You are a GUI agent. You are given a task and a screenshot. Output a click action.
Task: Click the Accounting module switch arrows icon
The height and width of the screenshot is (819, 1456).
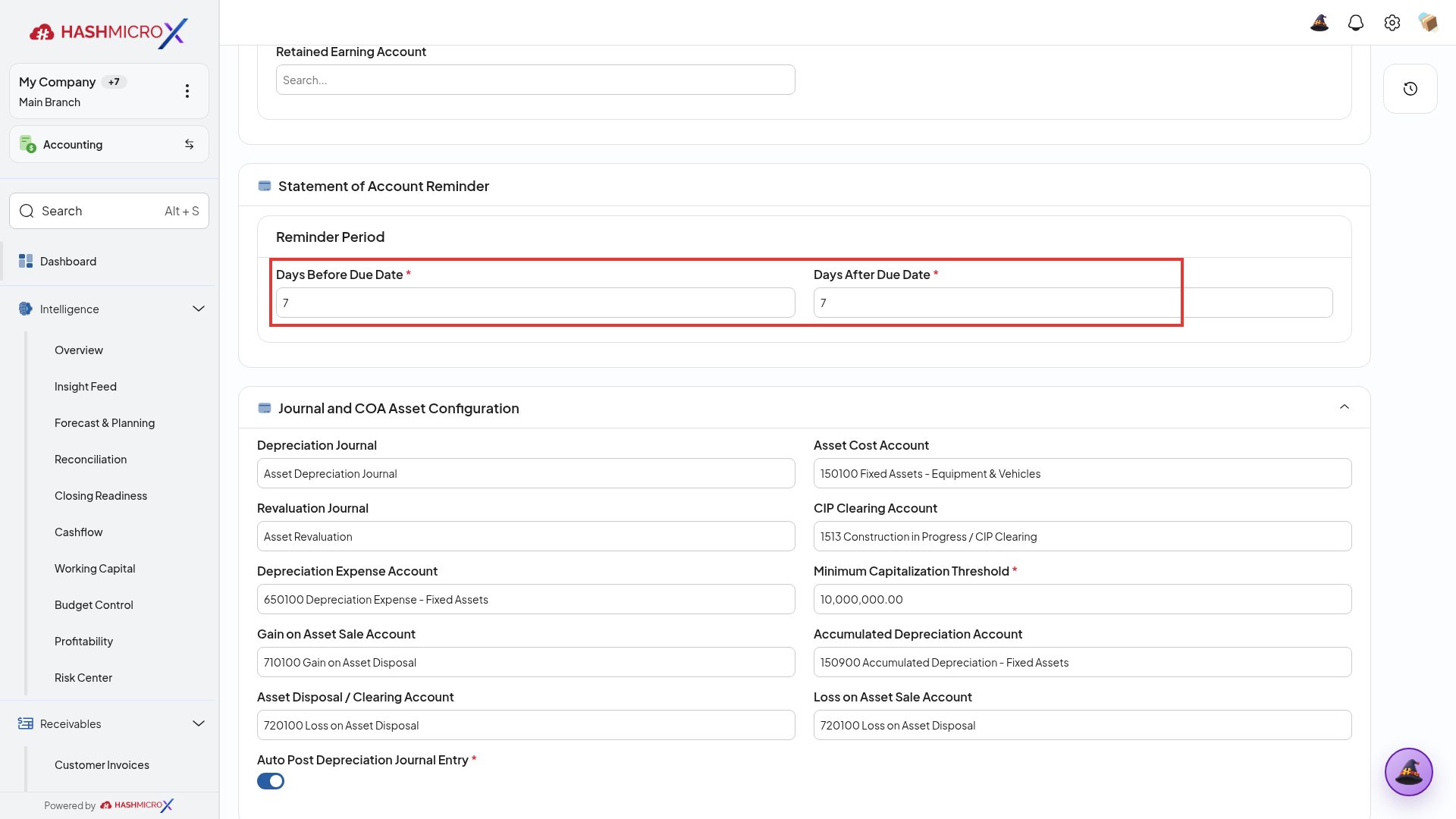click(190, 144)
